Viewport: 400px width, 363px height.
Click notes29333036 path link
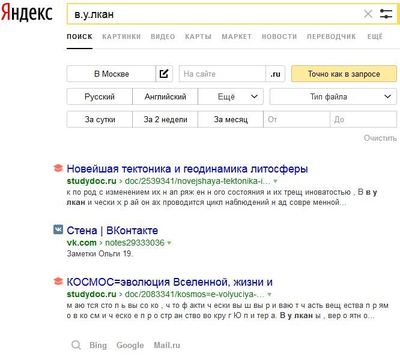(x=135, y=243)
